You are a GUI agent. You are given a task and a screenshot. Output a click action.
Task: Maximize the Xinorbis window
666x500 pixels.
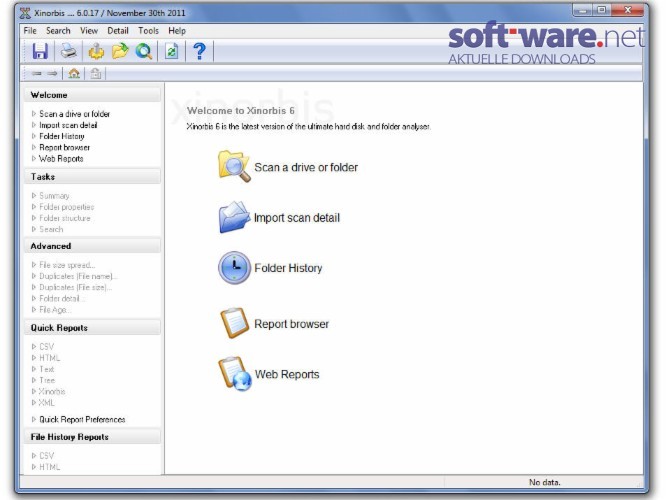point(601,10)
